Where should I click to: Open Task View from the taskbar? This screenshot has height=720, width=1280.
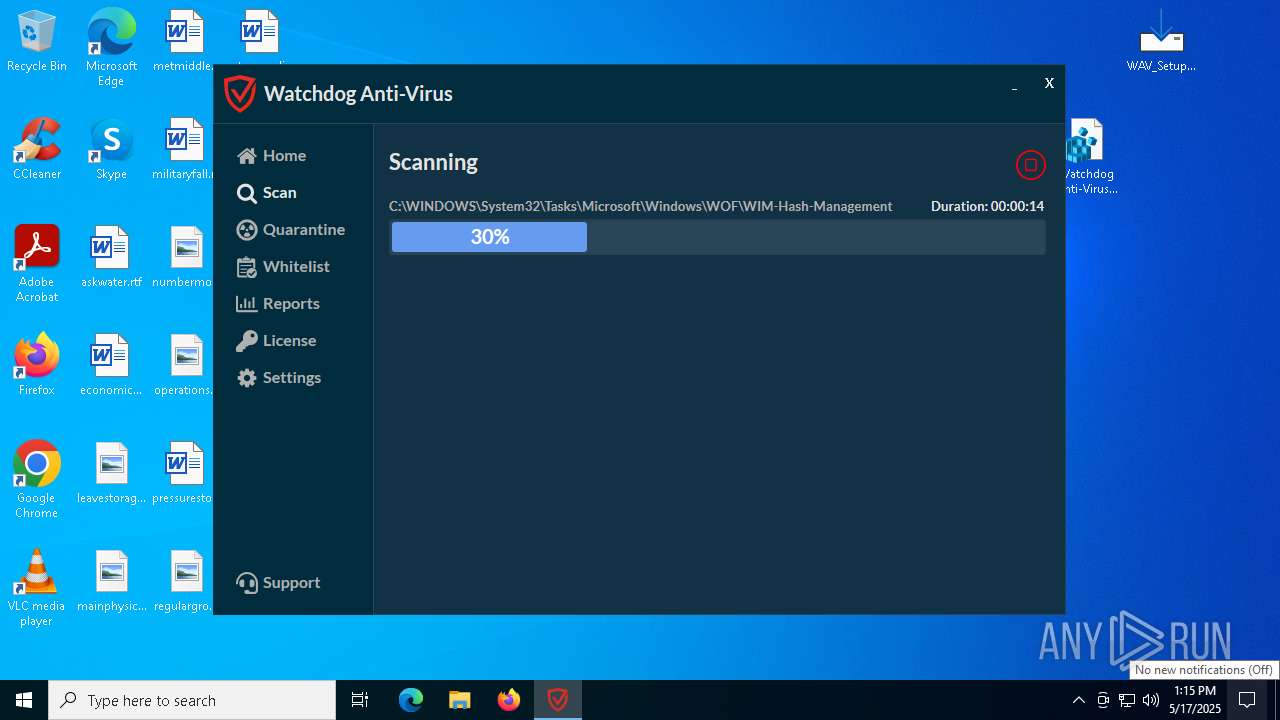pyautogui.click(x=360, y=700)
